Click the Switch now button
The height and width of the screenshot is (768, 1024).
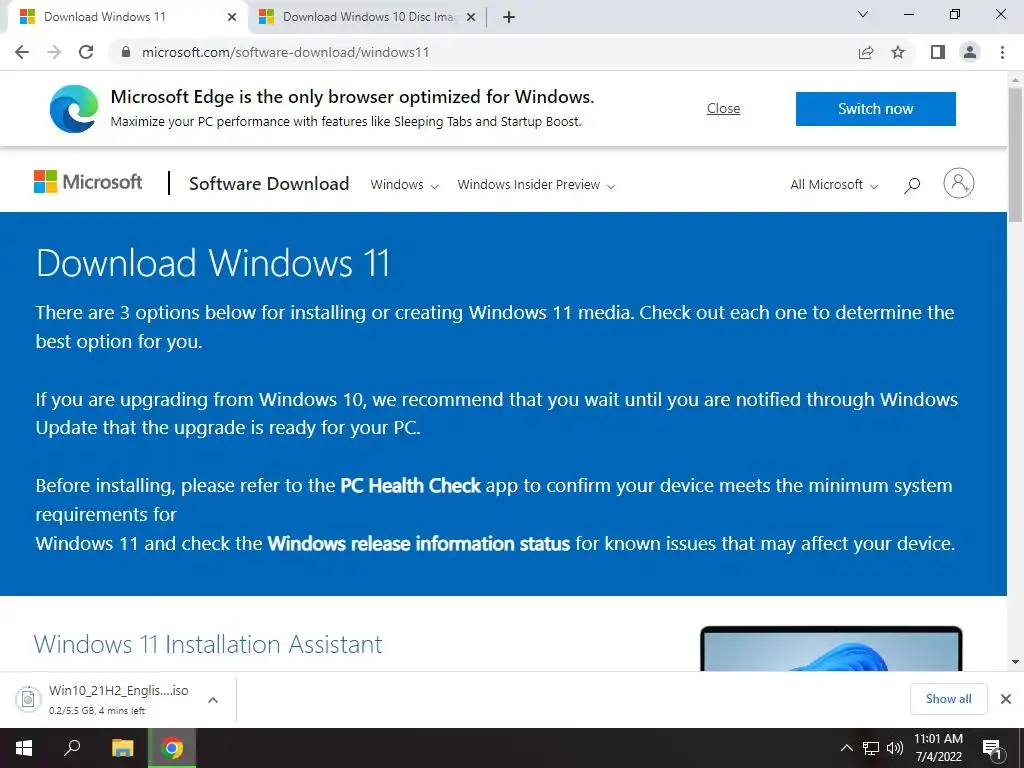pyautogui.click(x=876, y=108)
